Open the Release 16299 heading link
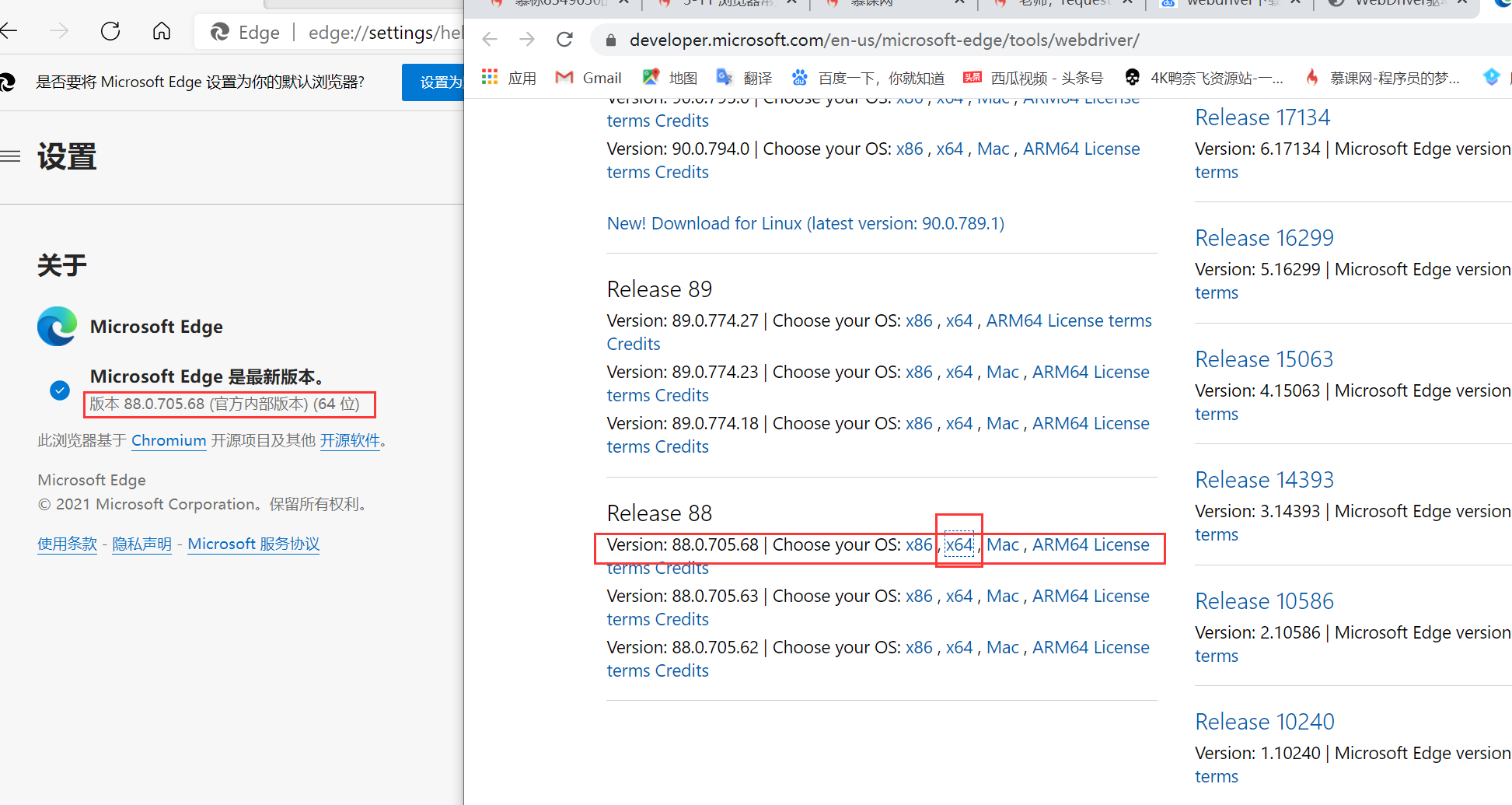1512x805 pixels. click(x=1264, y=238)
